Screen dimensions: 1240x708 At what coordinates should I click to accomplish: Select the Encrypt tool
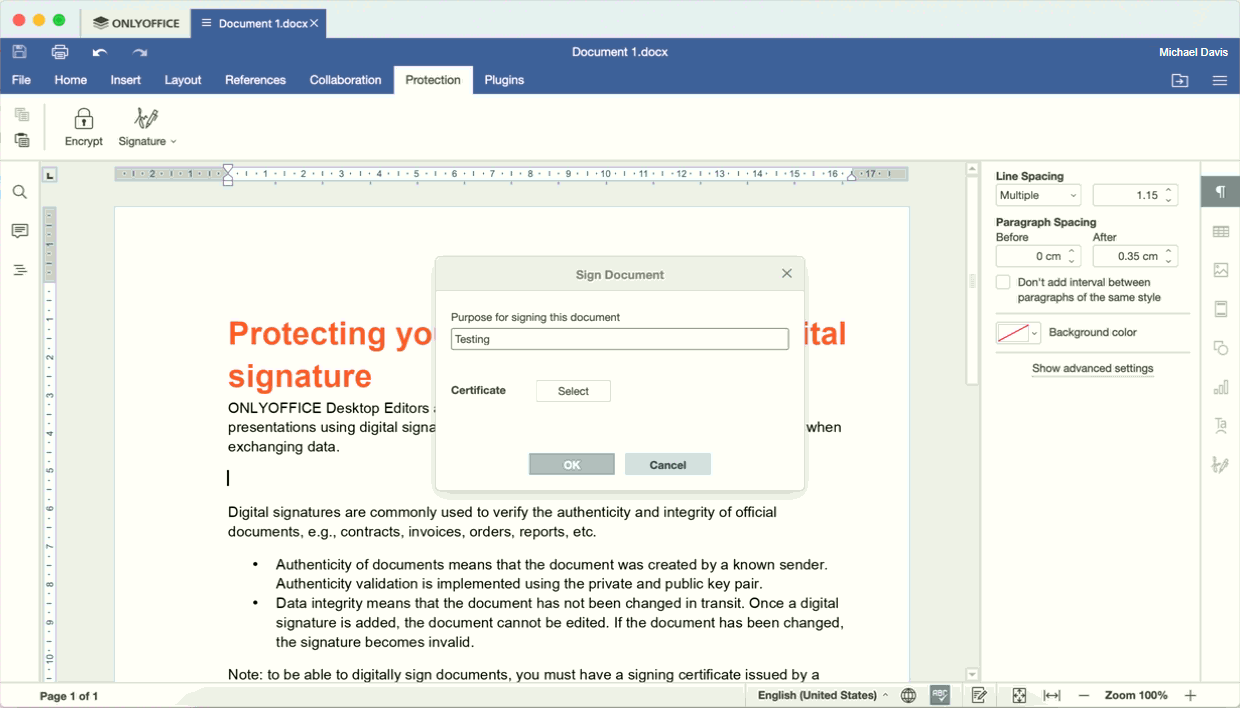(x=84, y=125)
